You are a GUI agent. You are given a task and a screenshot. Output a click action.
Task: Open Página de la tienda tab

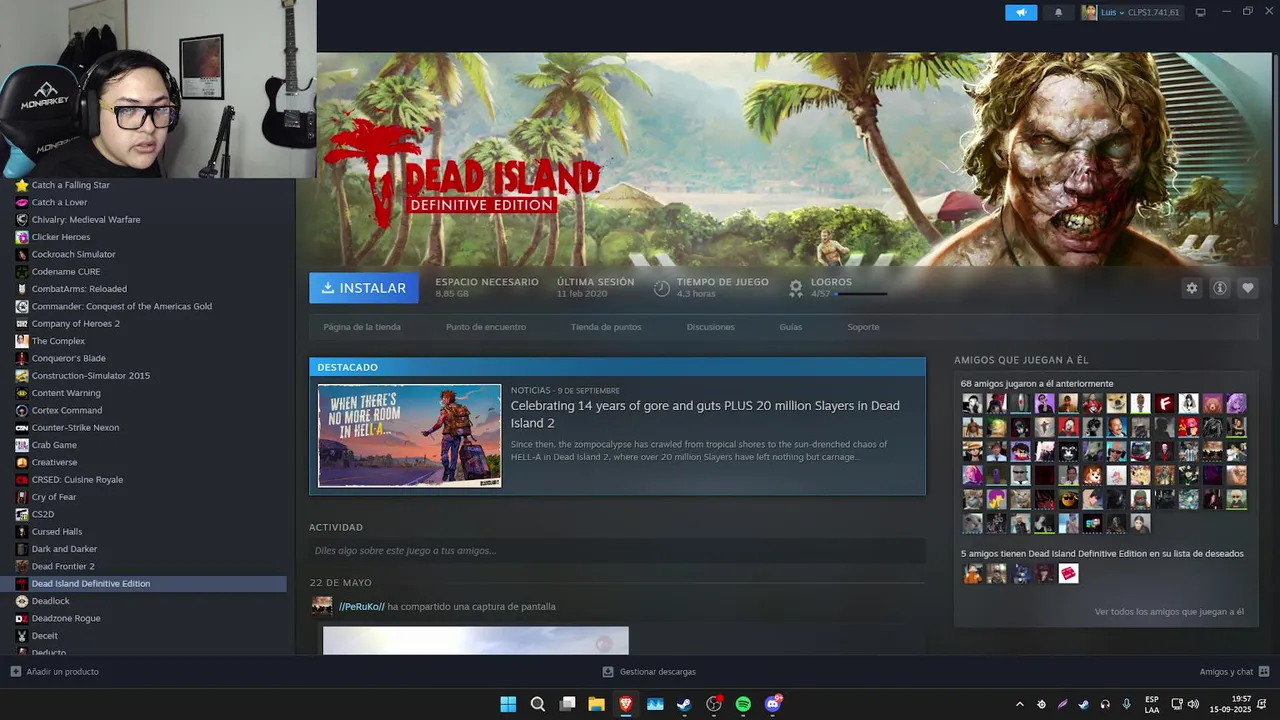coord(362,327)
